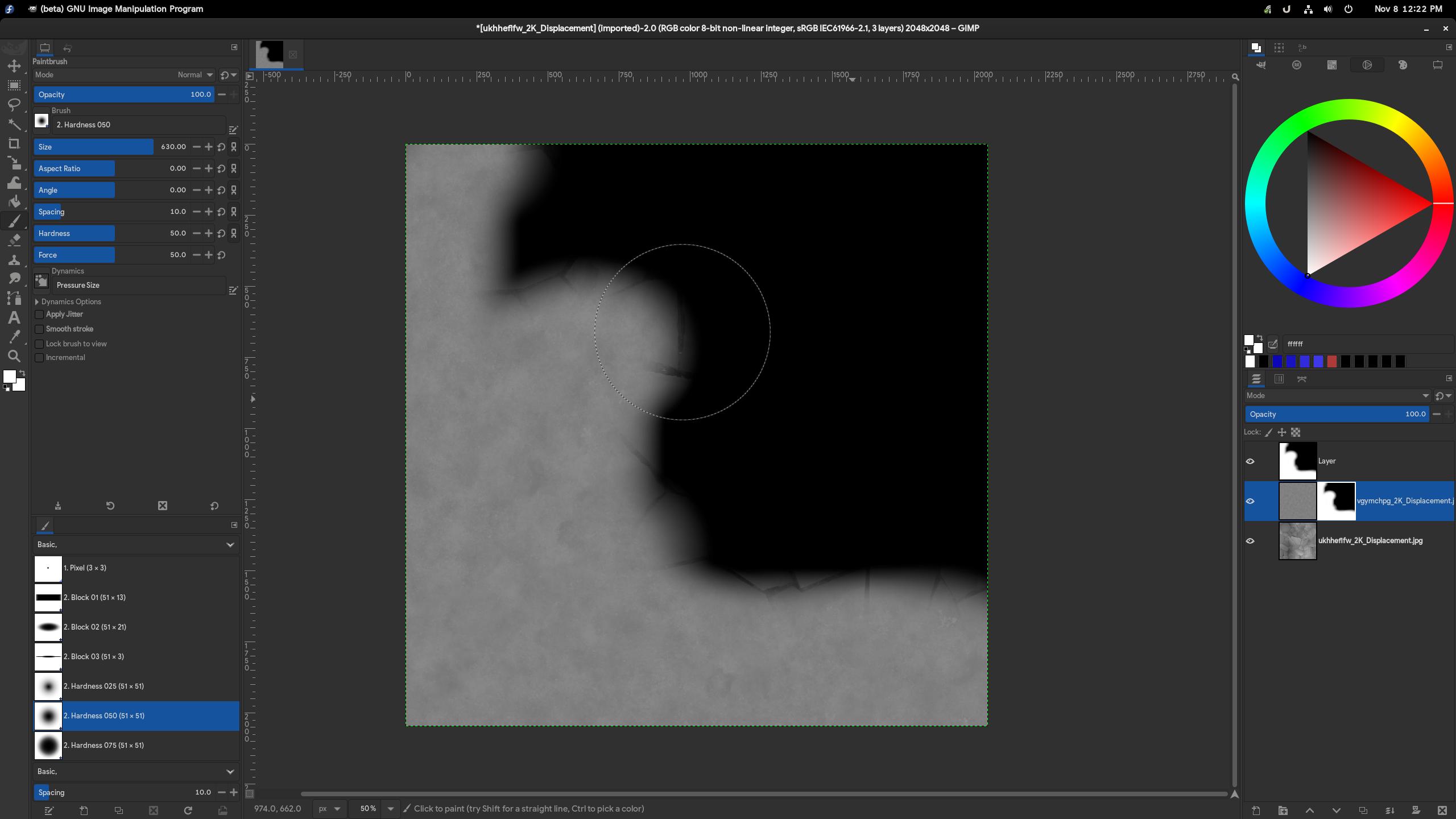Select the Zoom magnifier tool
1456x819 pixels.
(x=14, y=356)
